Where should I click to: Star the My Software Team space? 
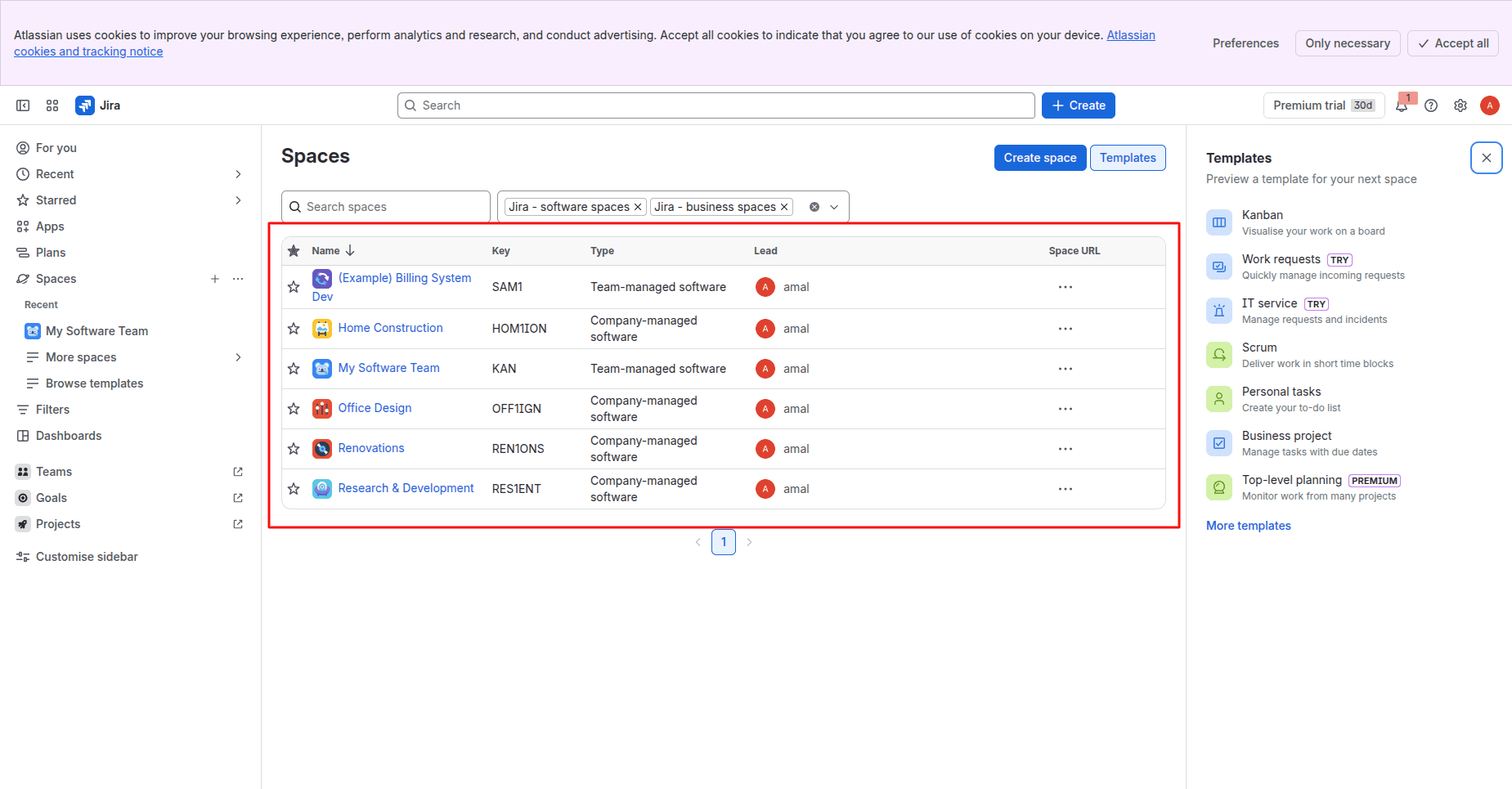point(294,369)
